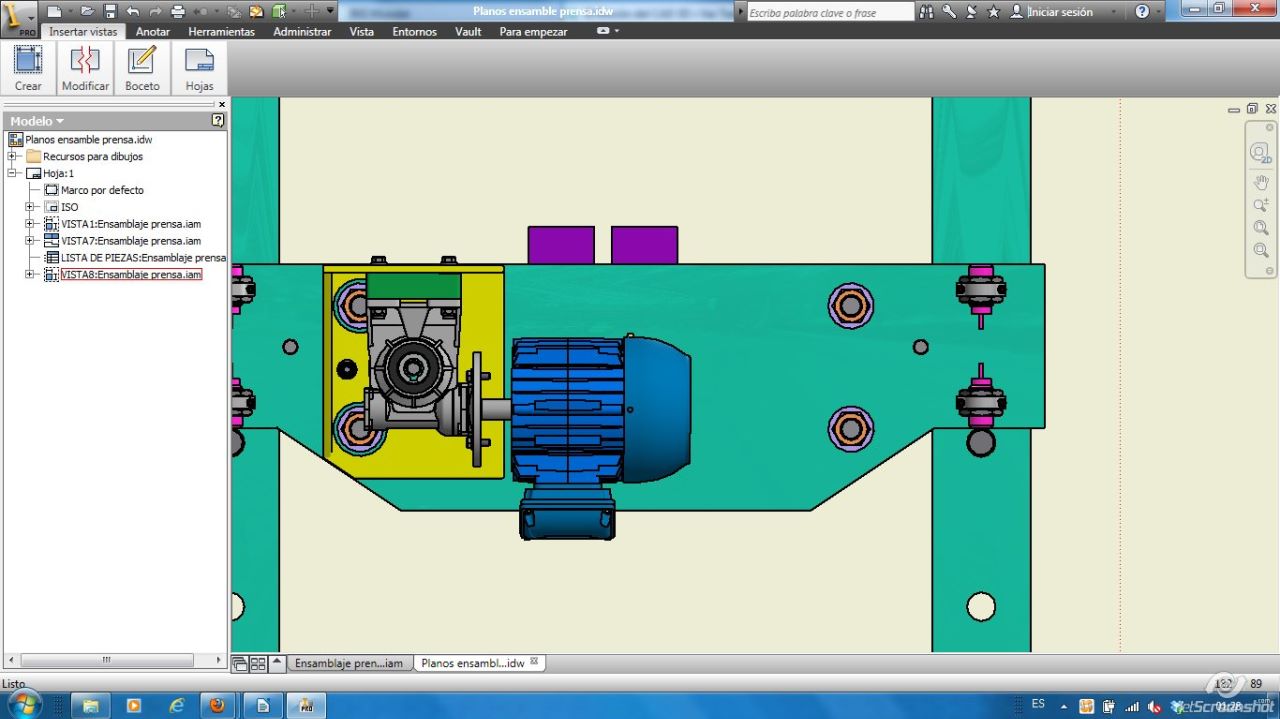Click the New file icon
1280x719 pixels.
pos(54,11)
